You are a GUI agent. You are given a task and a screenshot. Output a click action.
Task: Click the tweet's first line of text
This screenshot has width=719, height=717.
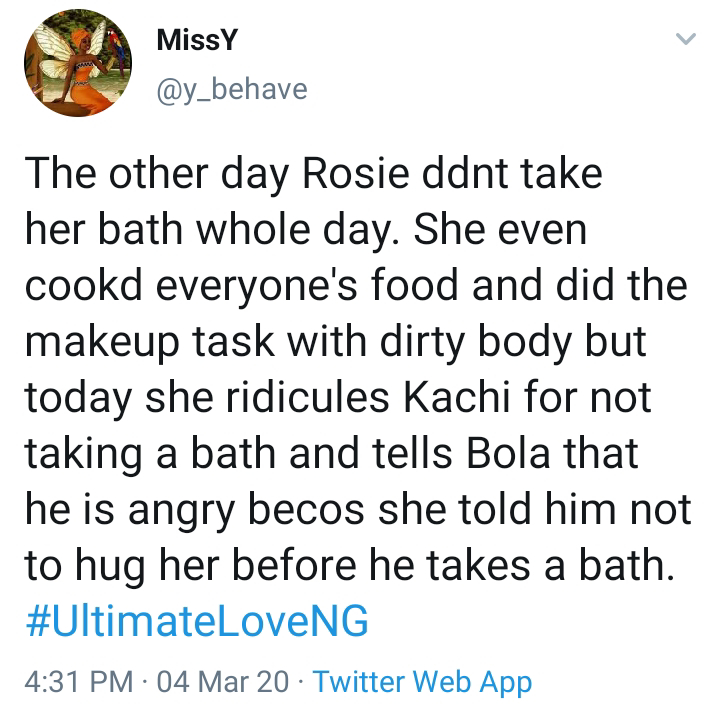313,174
